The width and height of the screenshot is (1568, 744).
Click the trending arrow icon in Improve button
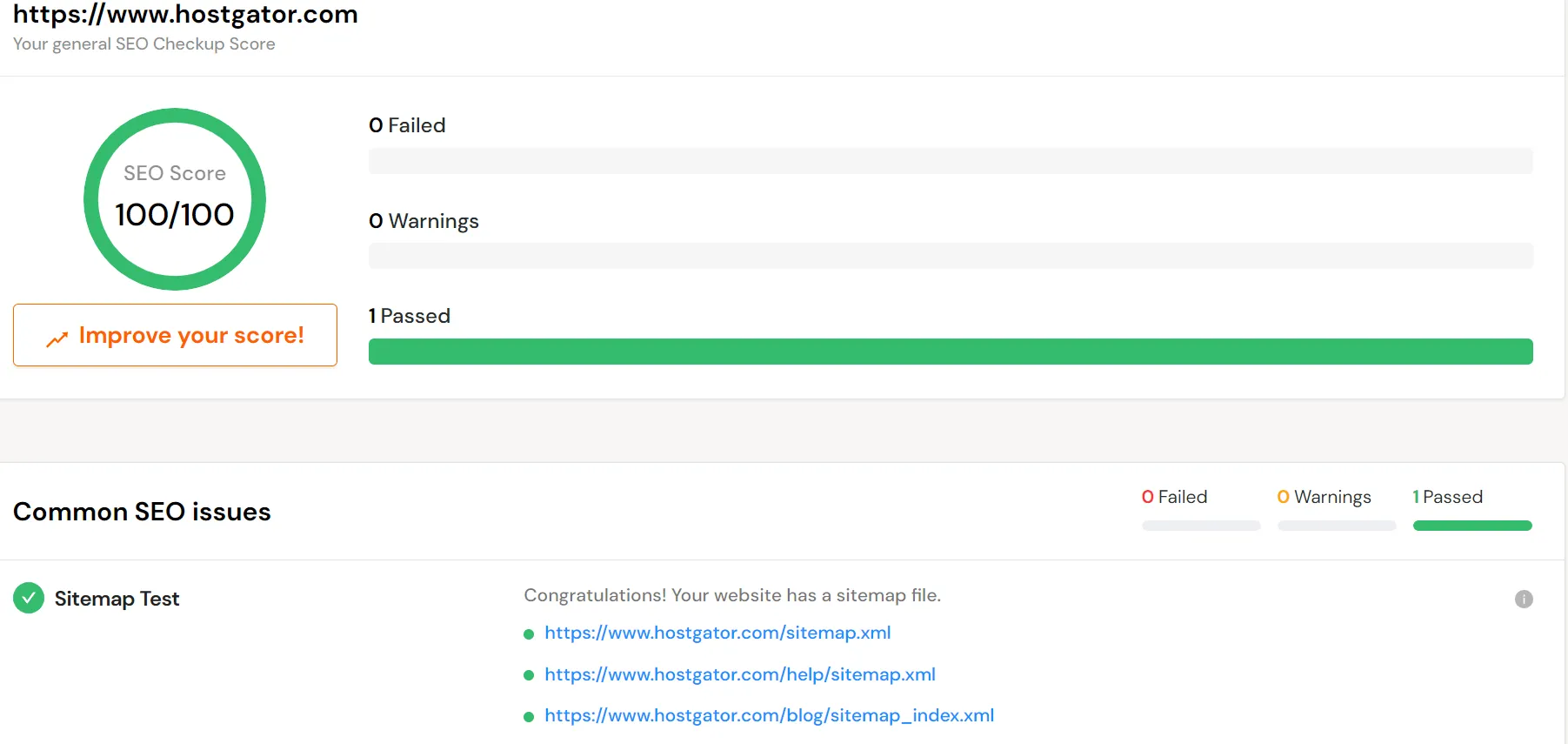click(57, 338)
